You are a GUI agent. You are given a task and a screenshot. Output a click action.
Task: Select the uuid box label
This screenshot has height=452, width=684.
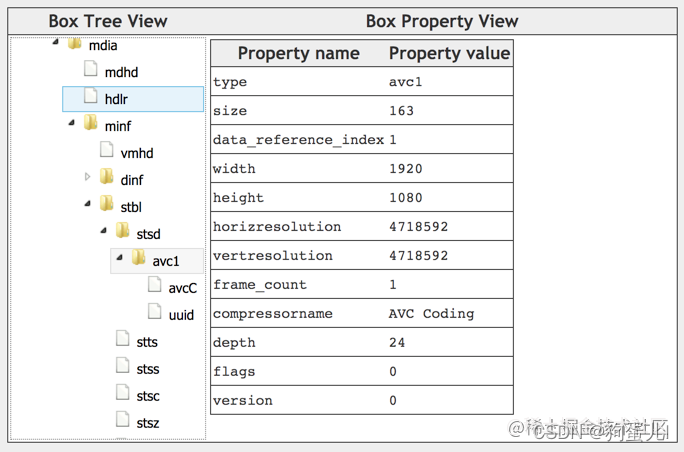pos(181,315)
